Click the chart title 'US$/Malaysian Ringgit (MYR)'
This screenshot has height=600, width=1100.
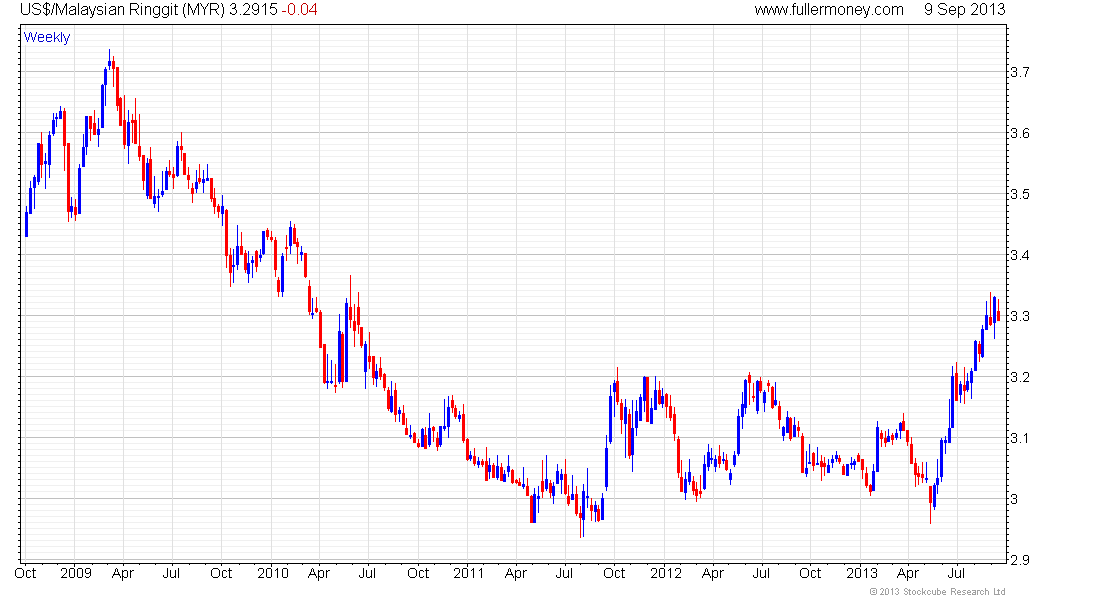[x=122, y=10]
